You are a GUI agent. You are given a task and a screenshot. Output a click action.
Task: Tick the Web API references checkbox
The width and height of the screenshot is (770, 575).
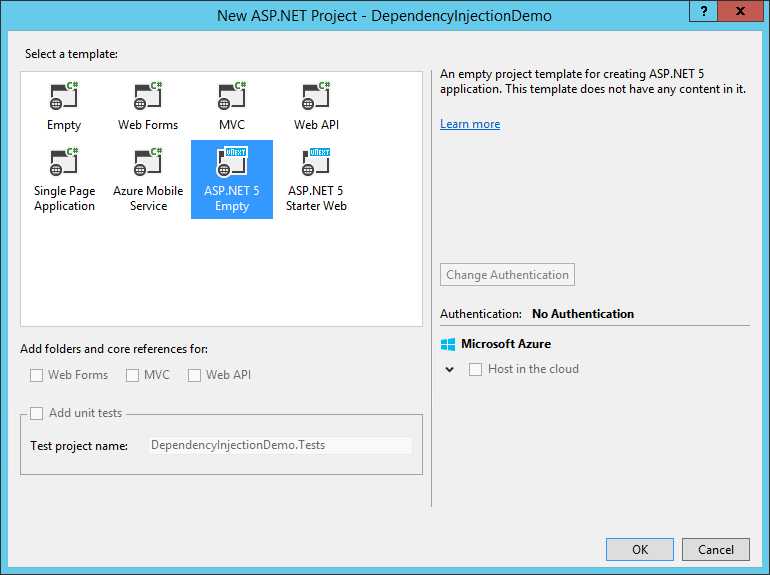click(x=194, y=375)
